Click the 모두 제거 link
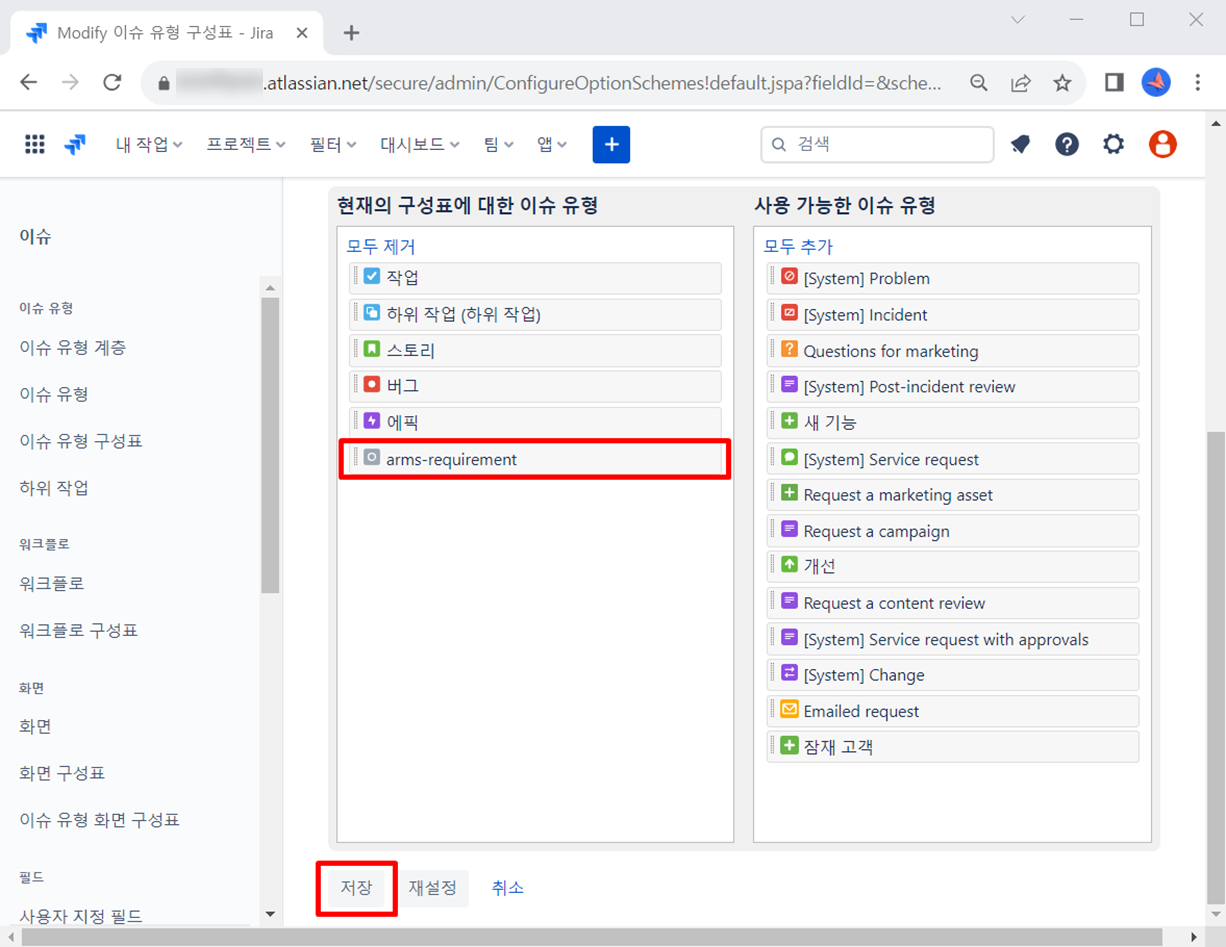Viewport: 1226px width, 947px height. point(381,246)
